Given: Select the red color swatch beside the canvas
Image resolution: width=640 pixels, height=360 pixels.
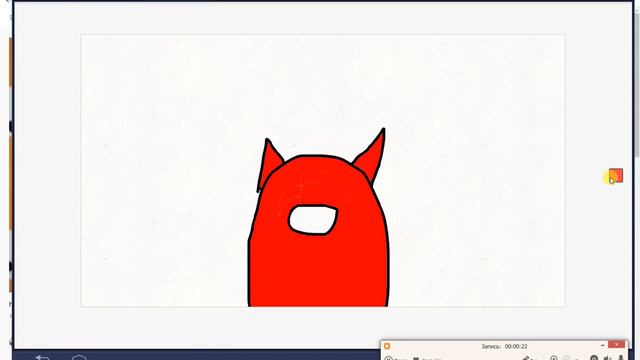Looking at the screenshot, I should click(x=616, y=176).
